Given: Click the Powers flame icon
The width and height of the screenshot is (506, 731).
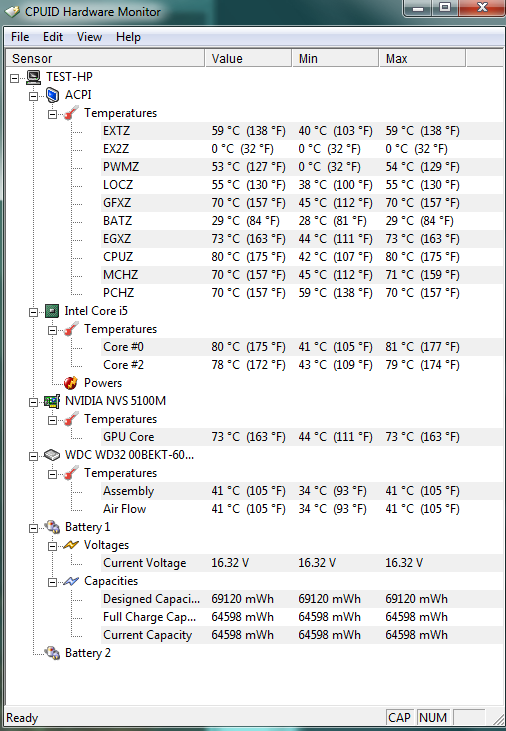Looking at the screenshot, I should point(70,383).
